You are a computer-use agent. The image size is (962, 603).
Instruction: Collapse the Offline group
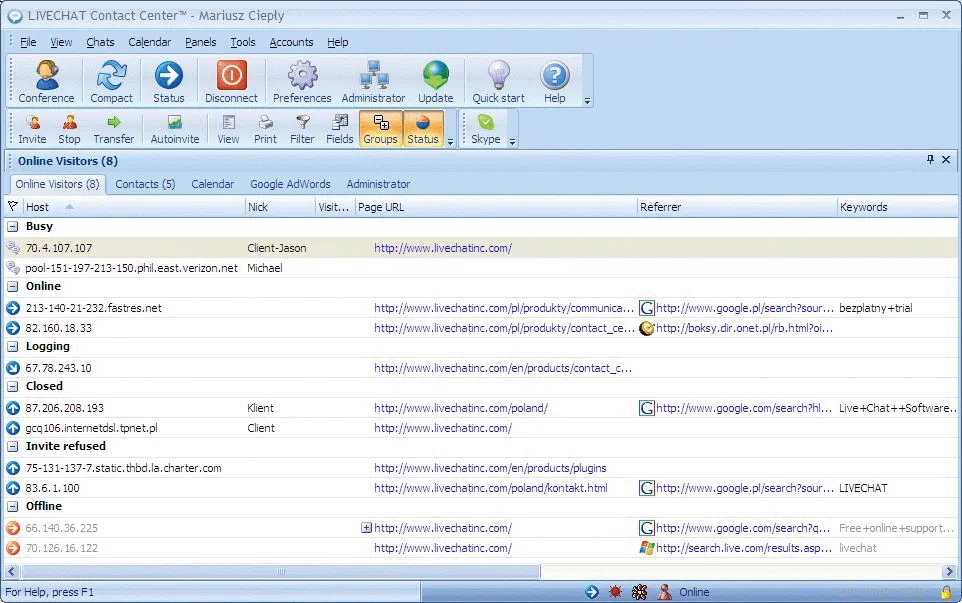click(x=12, y=507)
